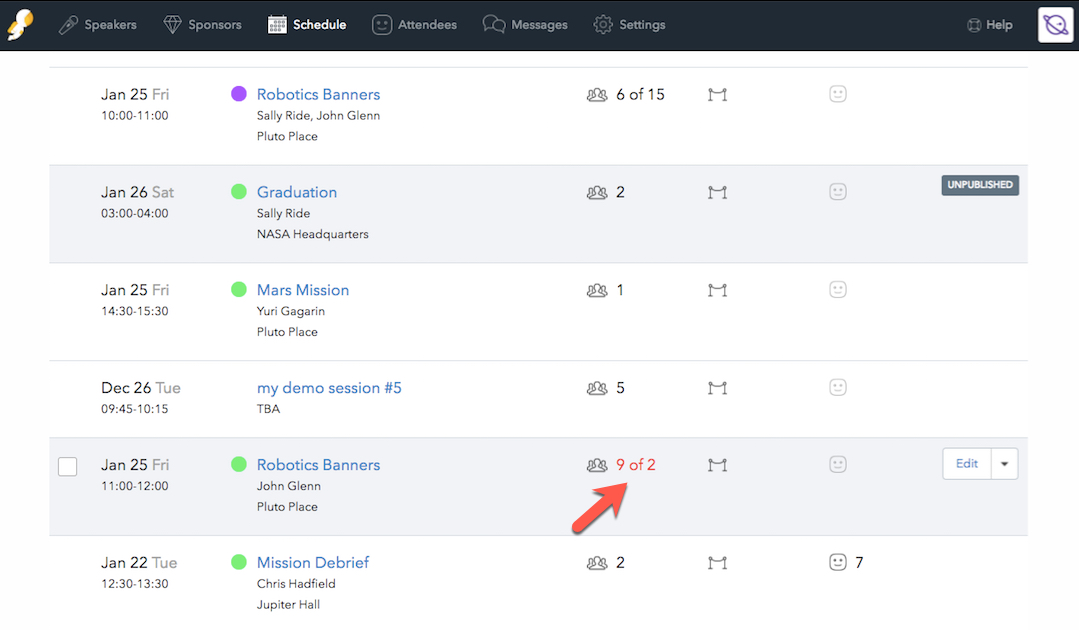
Task: Click the lifebuoy Help icon
Action: [x=974, y=25]
